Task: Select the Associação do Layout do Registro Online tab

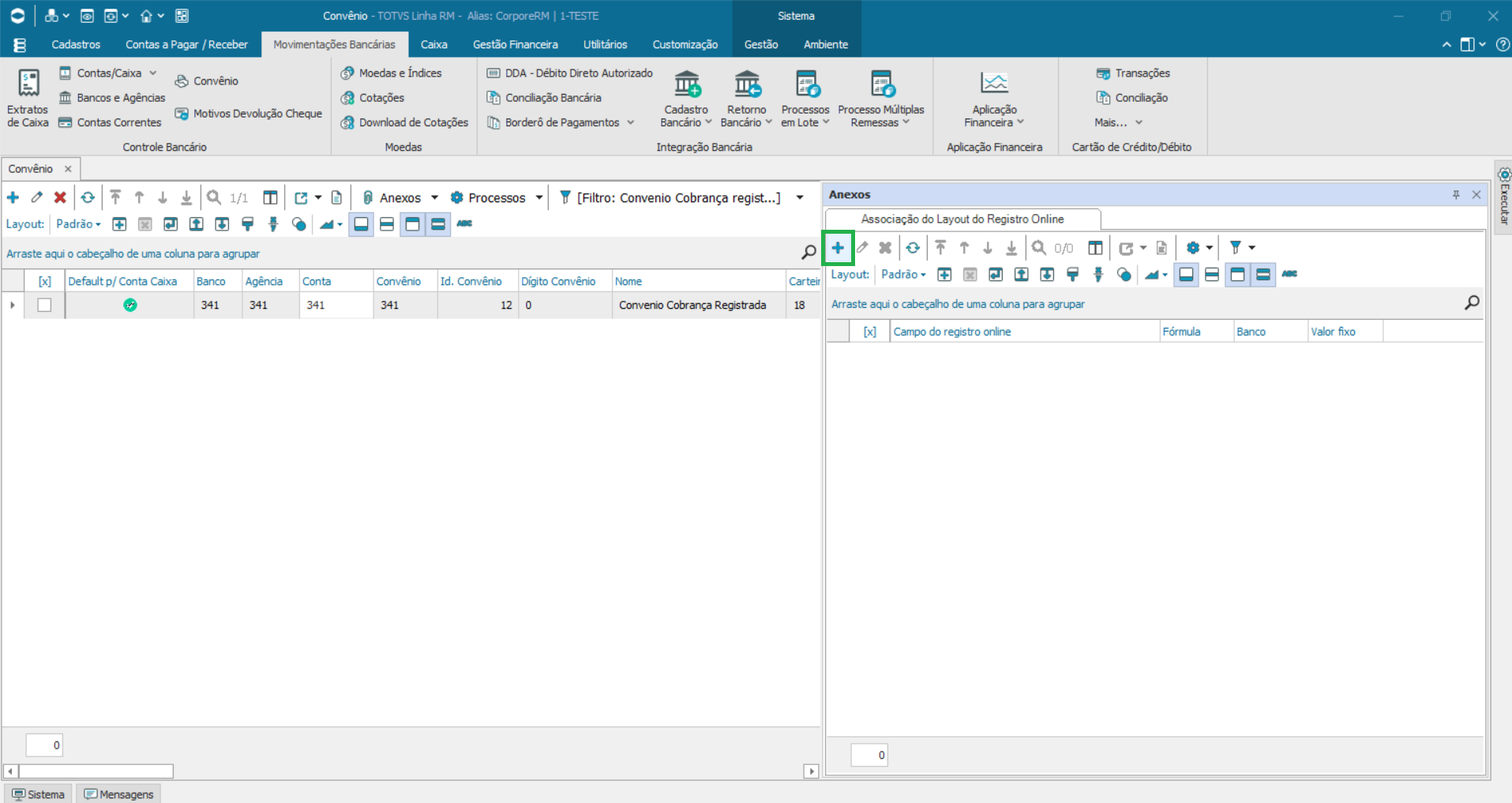Action: coord(962,220)
